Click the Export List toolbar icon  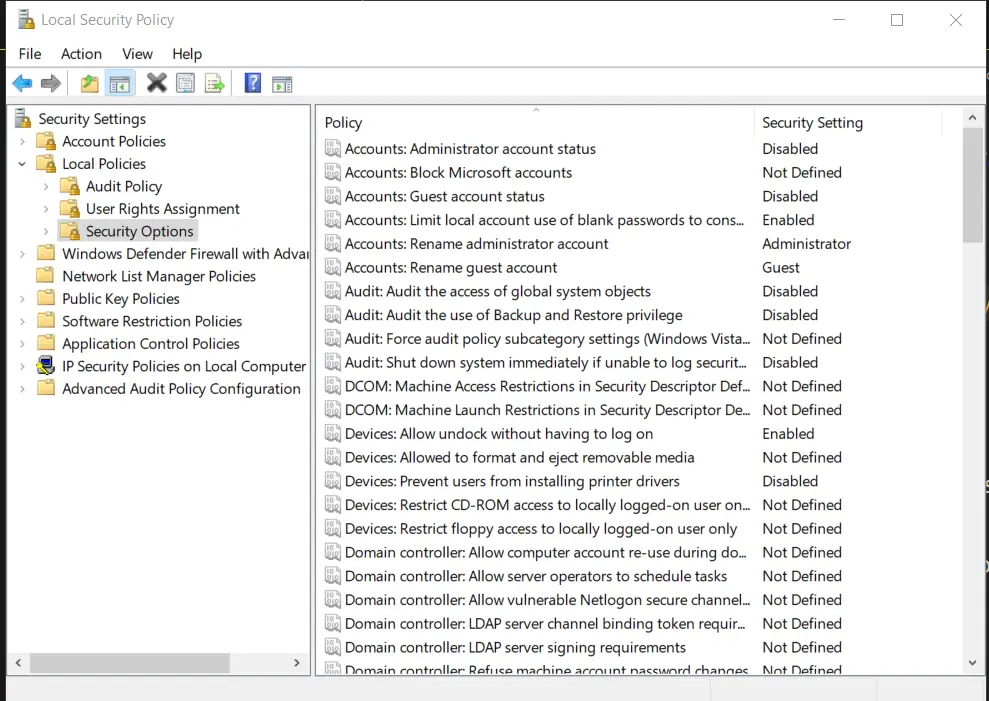coord(214,84)
